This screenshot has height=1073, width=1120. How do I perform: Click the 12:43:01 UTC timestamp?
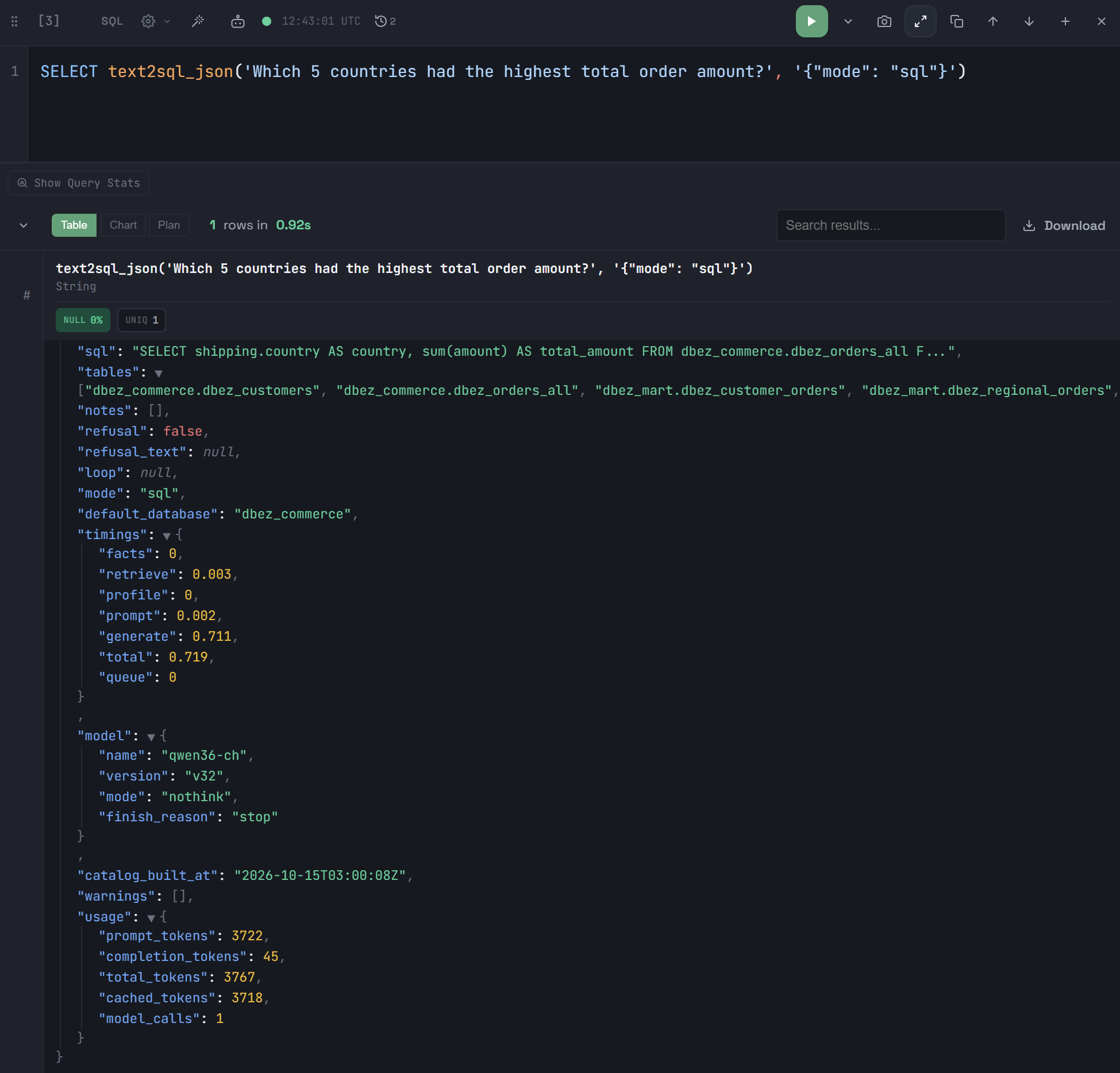(x=321, y=21)
